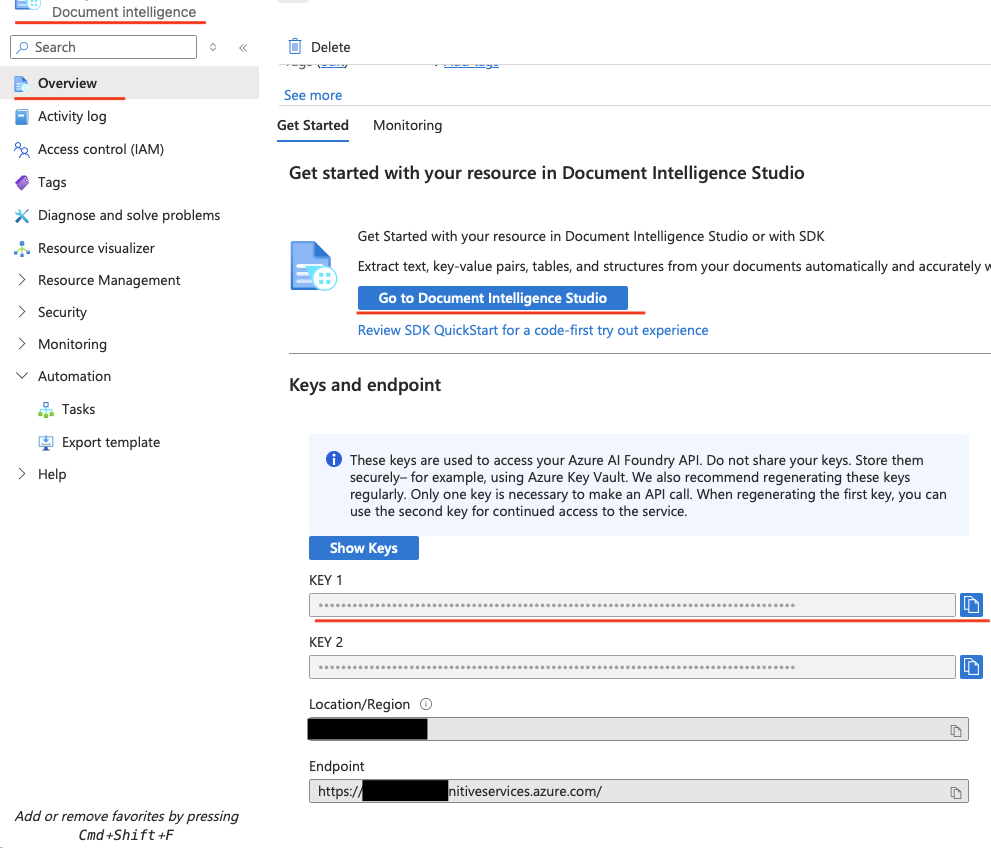Click the purple Tags icon
The image size is (991, 848).
pos(21,183)
